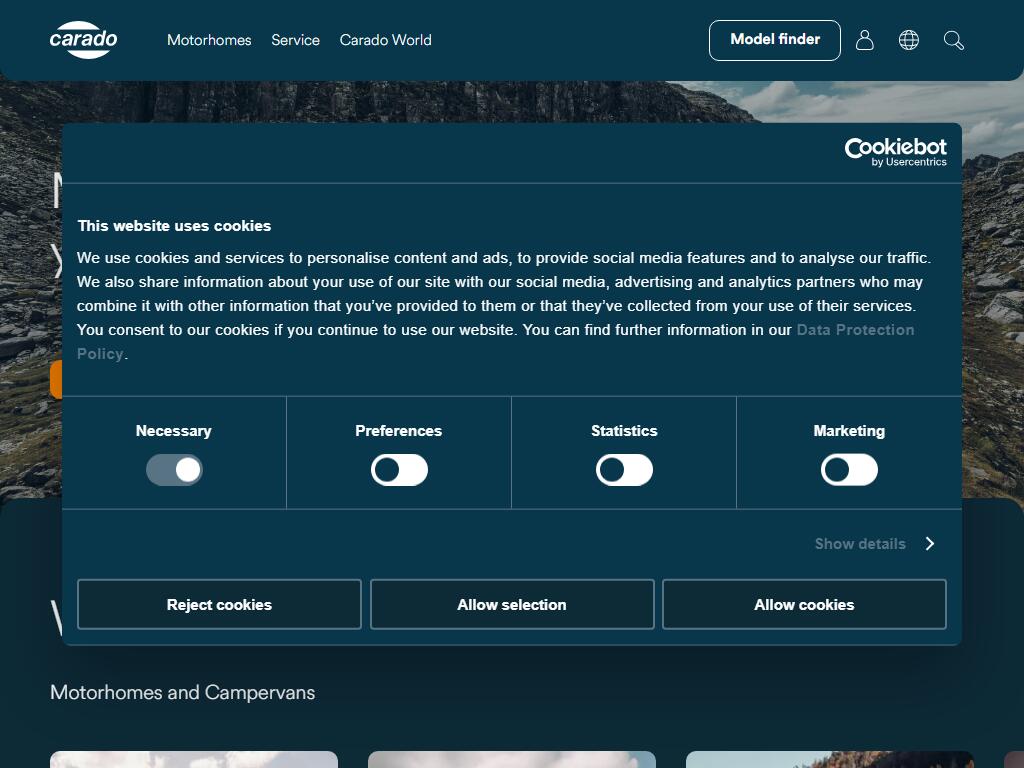The height and width of the screenshot is (768, 1024).
Task: Open the Motorhomes navigation menu
Action: [x=209, y=40]
